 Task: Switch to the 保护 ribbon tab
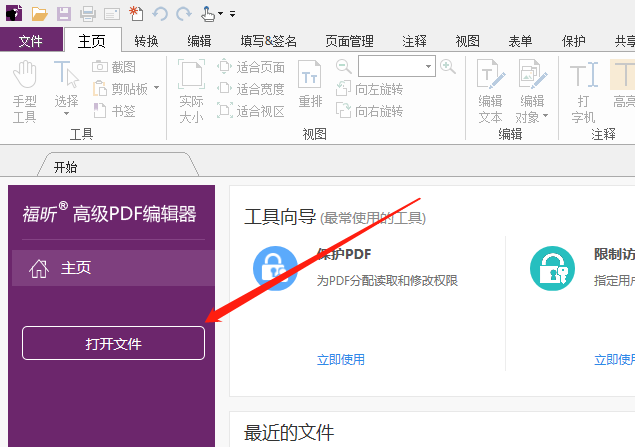[x=573, y=41]
